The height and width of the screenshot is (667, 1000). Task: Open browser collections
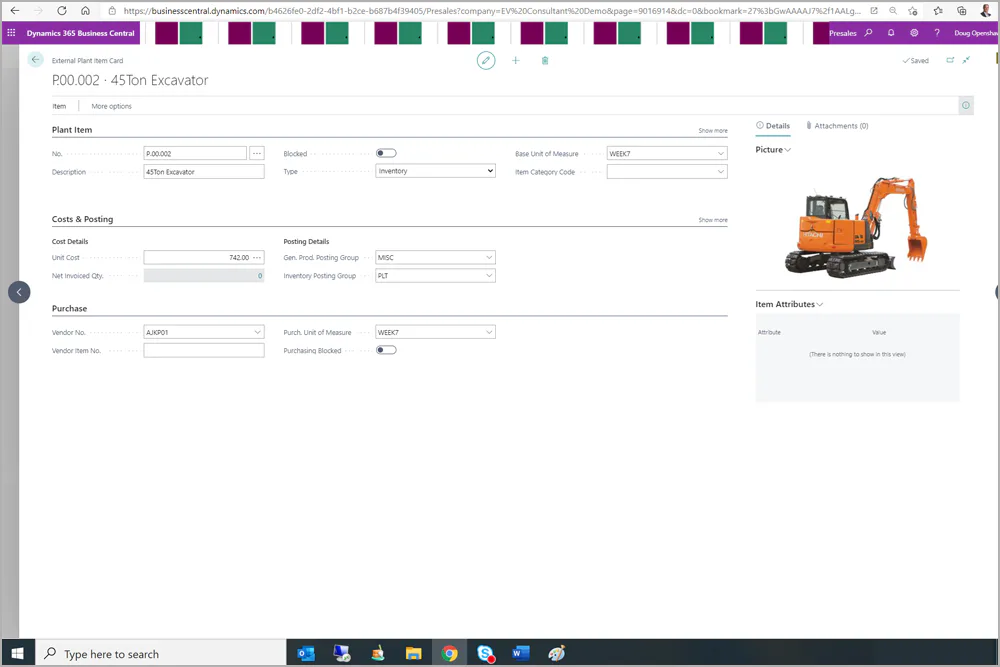click(961, 11)
